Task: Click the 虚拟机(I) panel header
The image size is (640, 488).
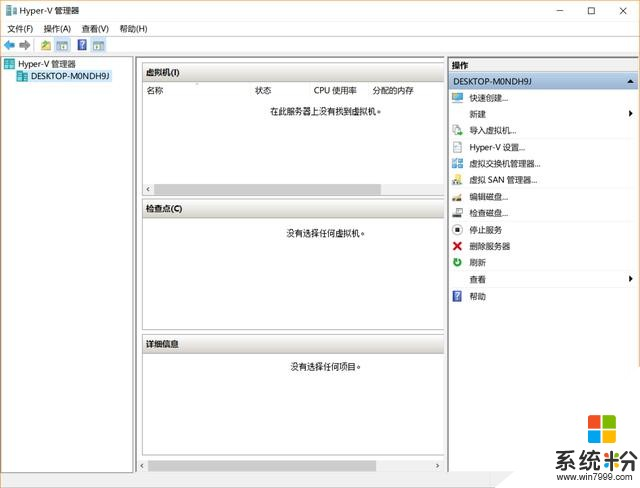Action: click(x=293, y=73)
